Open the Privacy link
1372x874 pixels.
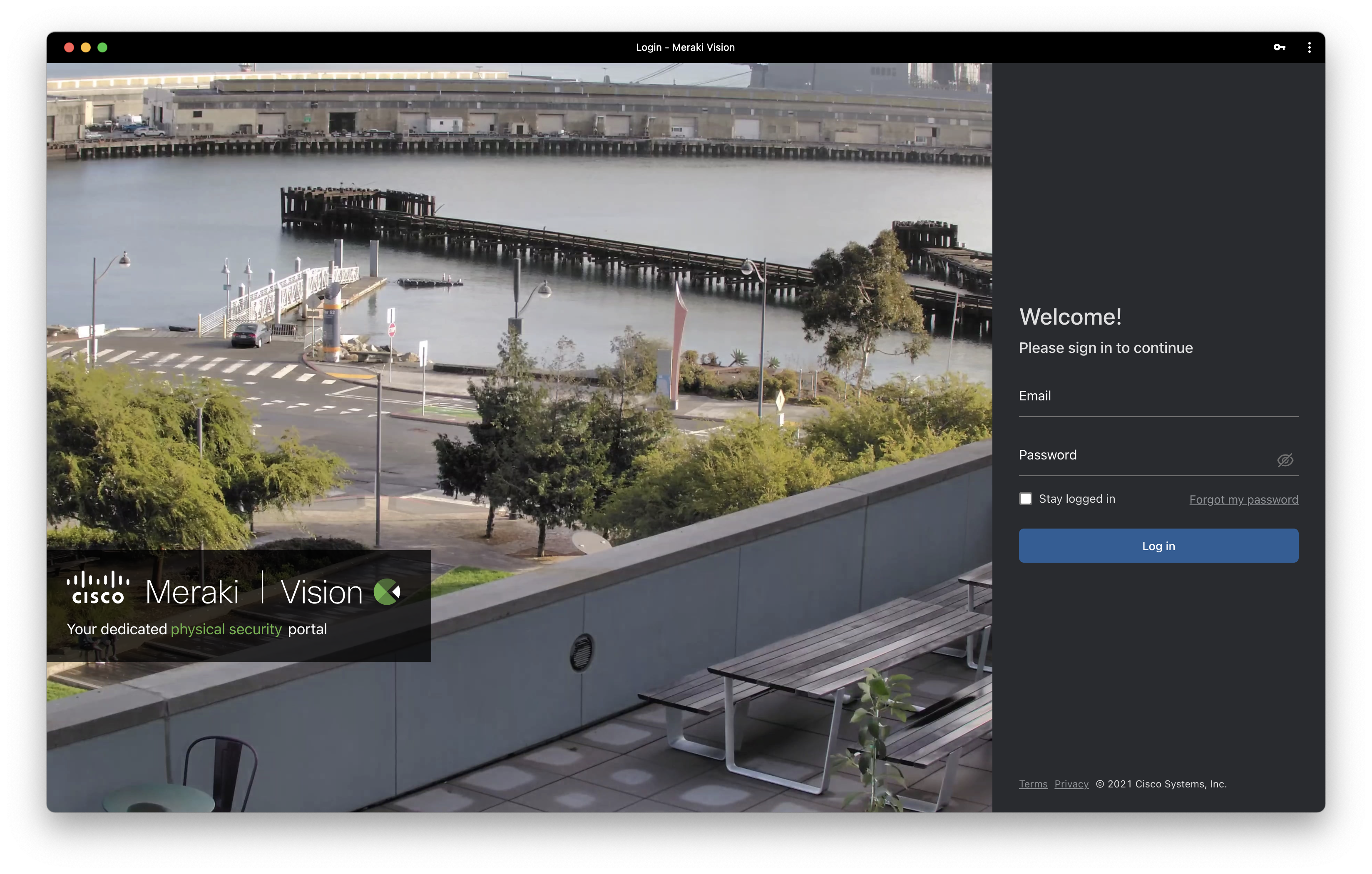[1071, 784]
